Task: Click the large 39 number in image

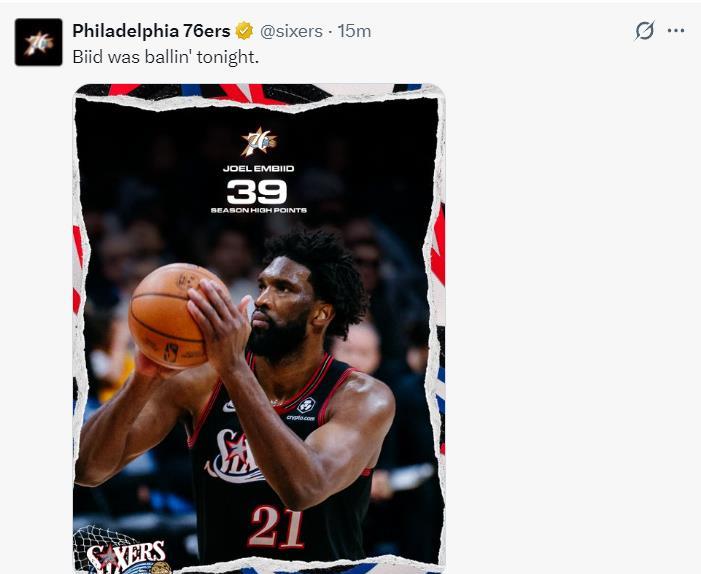Action: click(x=257, y=192)
